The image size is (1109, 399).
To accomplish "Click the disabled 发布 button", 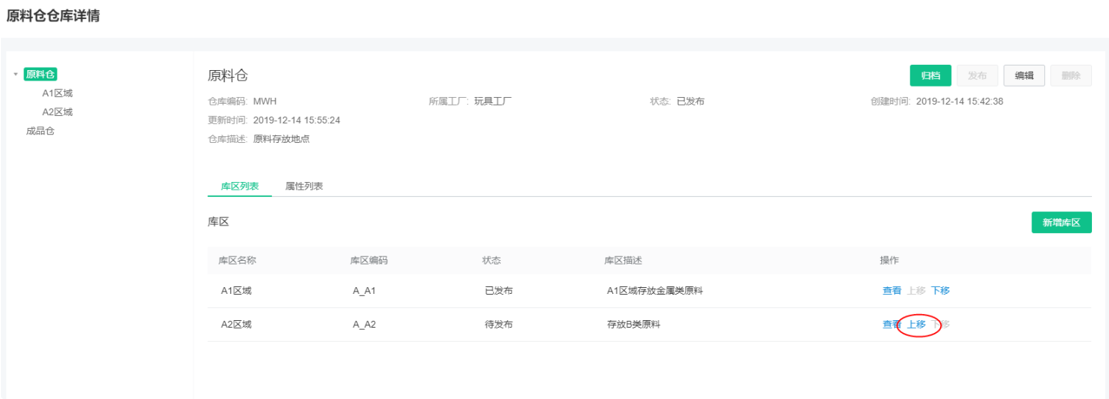I will 977,76.
